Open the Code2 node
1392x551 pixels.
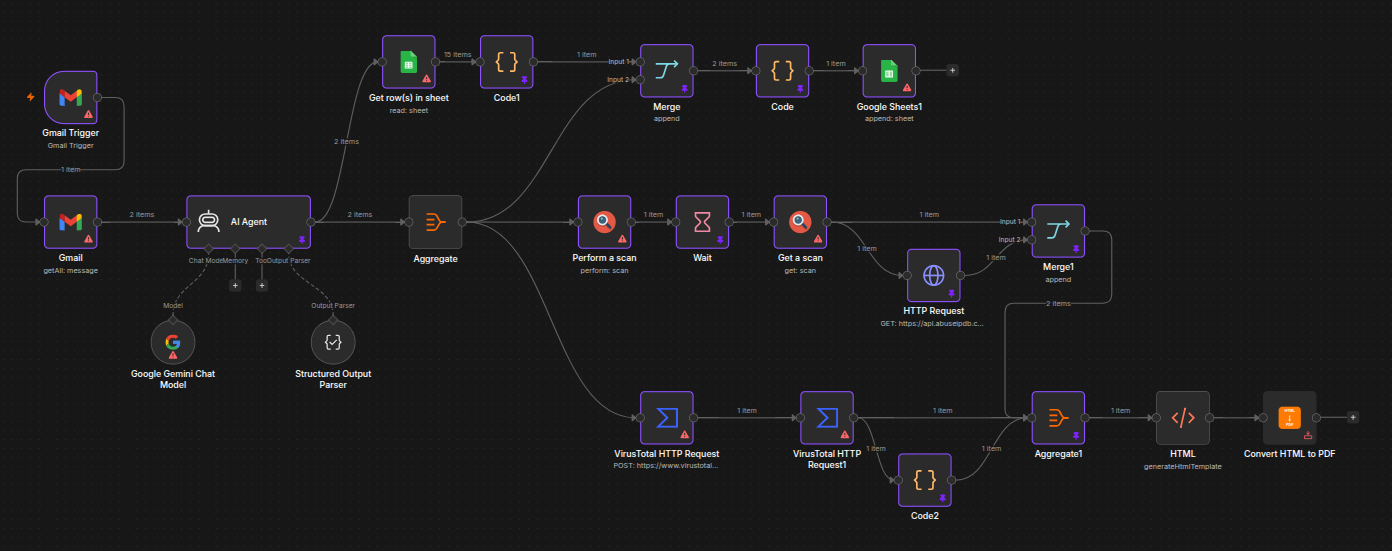tap(924, 480)
